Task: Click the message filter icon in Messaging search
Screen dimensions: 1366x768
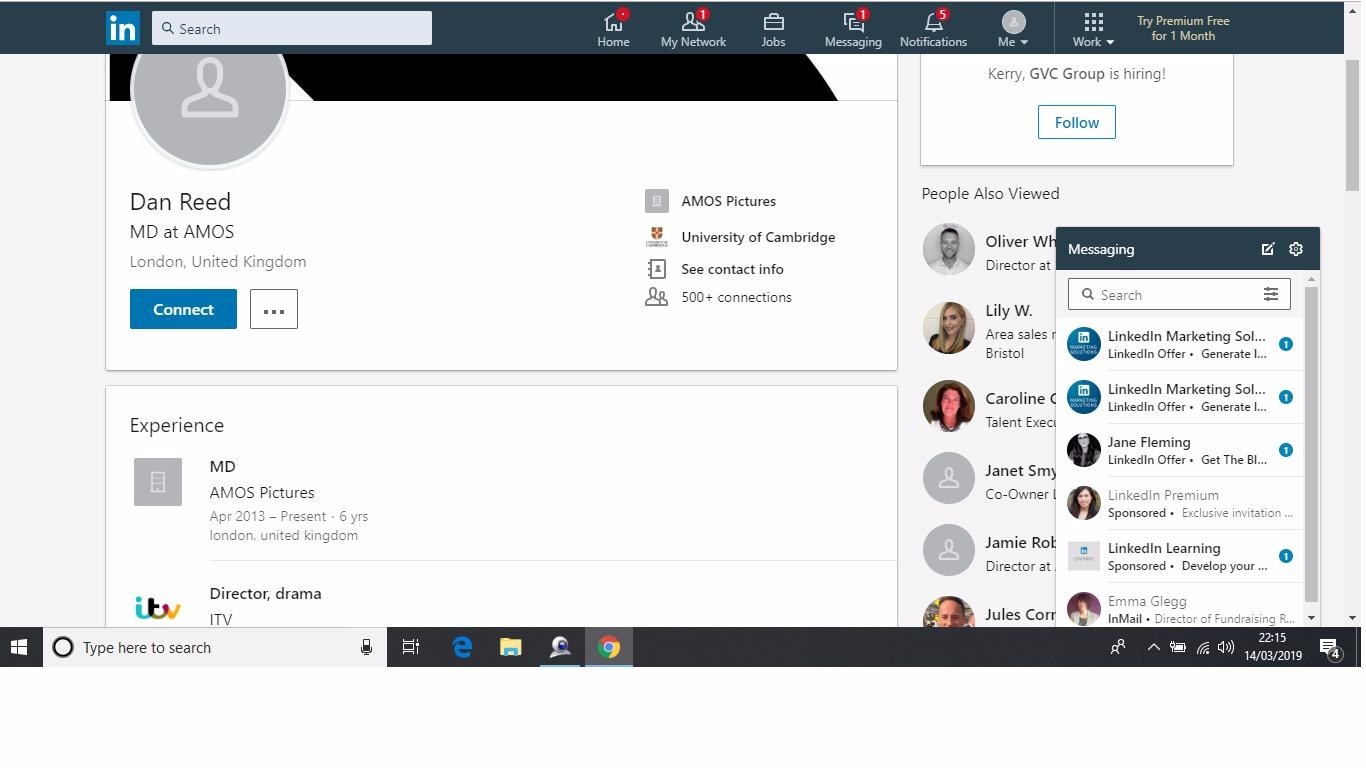Action: tap(1270, 295)
